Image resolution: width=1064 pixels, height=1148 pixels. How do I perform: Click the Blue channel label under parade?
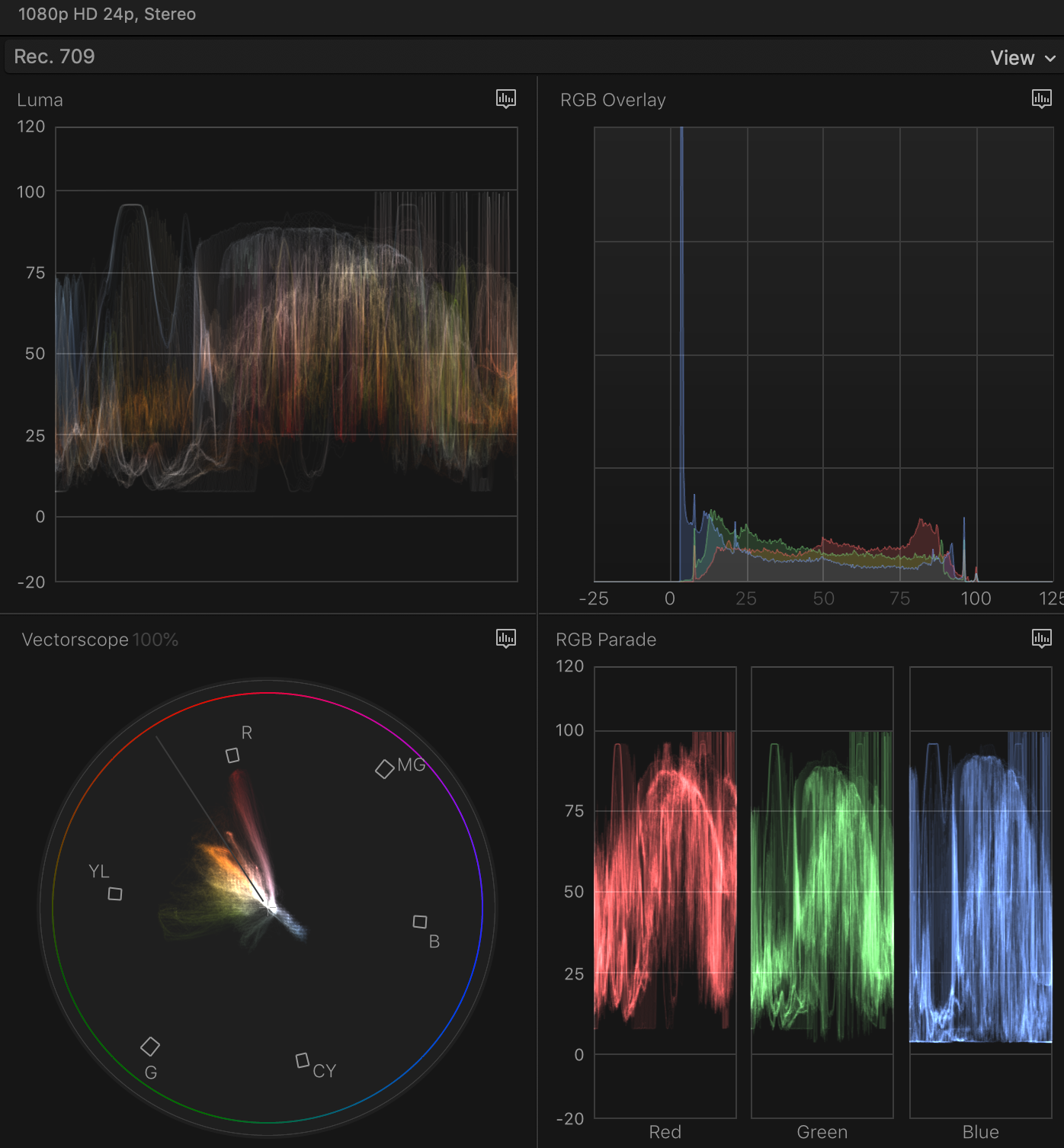click(981, 1132)
